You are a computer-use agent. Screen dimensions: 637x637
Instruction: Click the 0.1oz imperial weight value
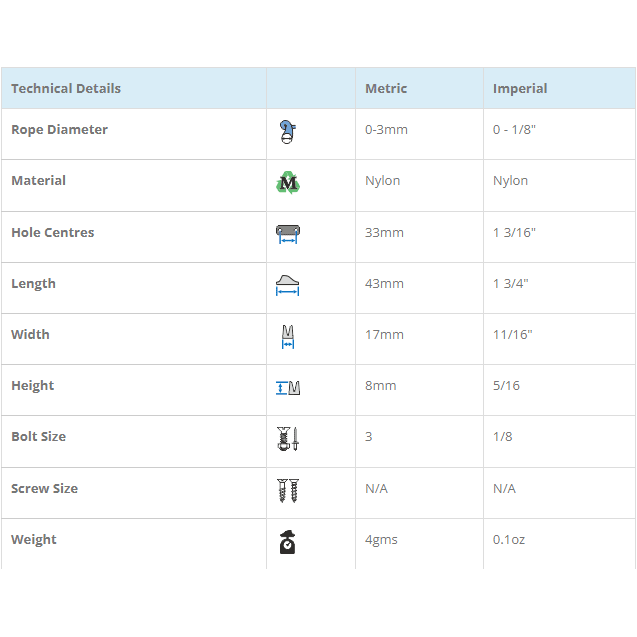509,540
